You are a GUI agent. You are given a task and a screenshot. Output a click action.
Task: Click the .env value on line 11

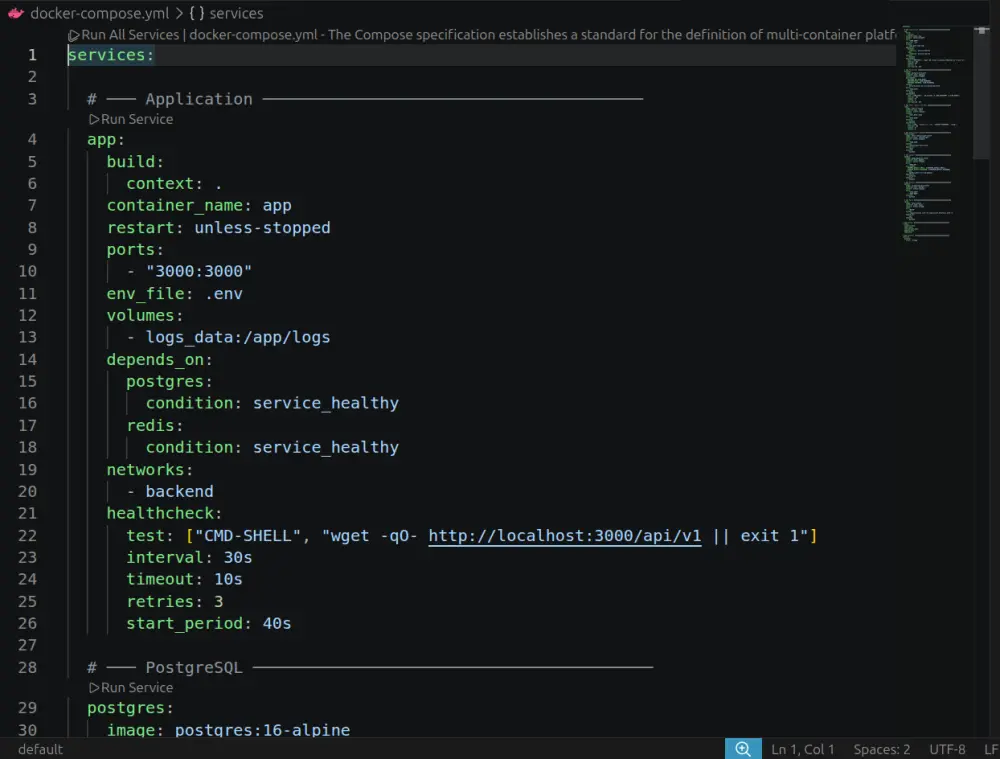[x=223, y=293]
